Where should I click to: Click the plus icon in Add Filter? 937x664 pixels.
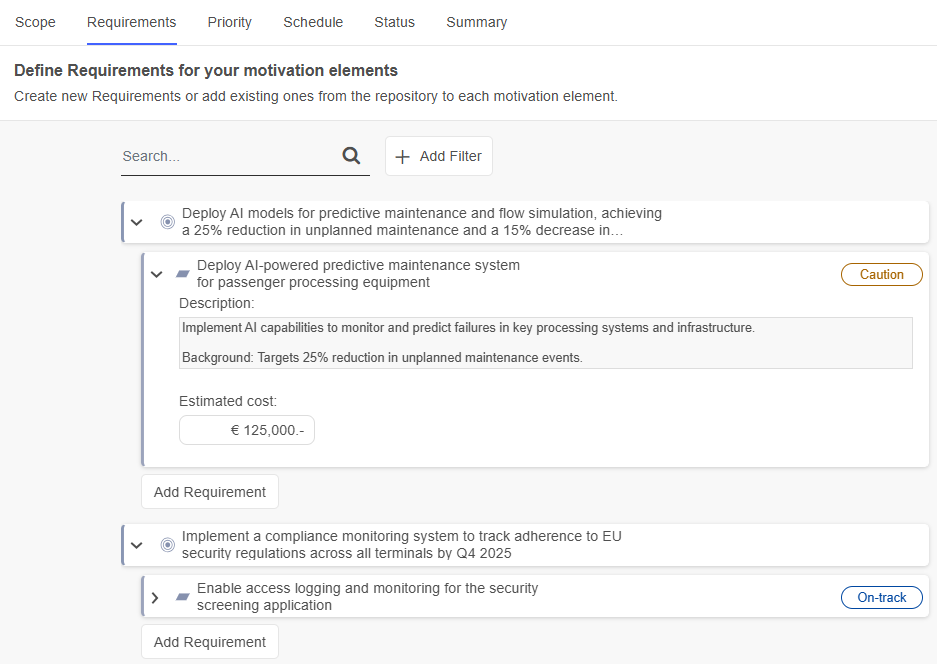pos(403,156)
